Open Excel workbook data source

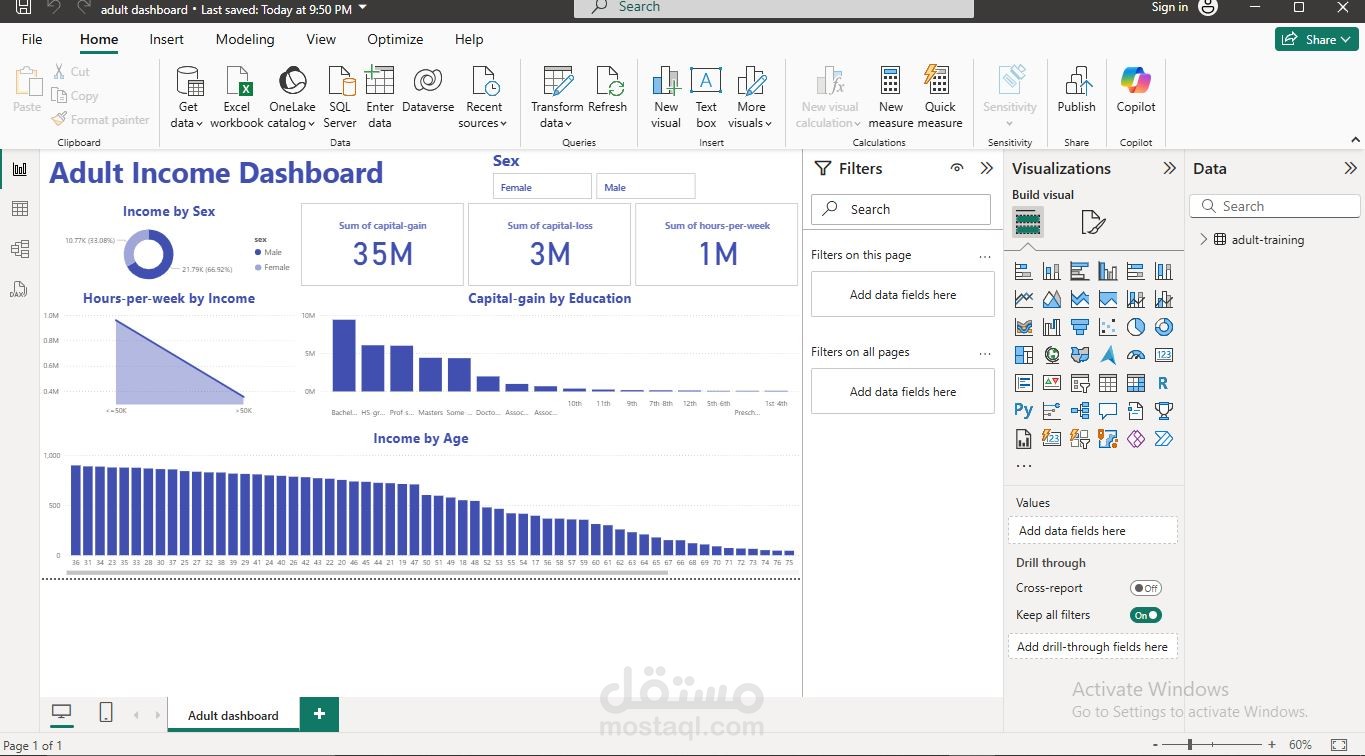pyautogui.click(x=237, y=97)
